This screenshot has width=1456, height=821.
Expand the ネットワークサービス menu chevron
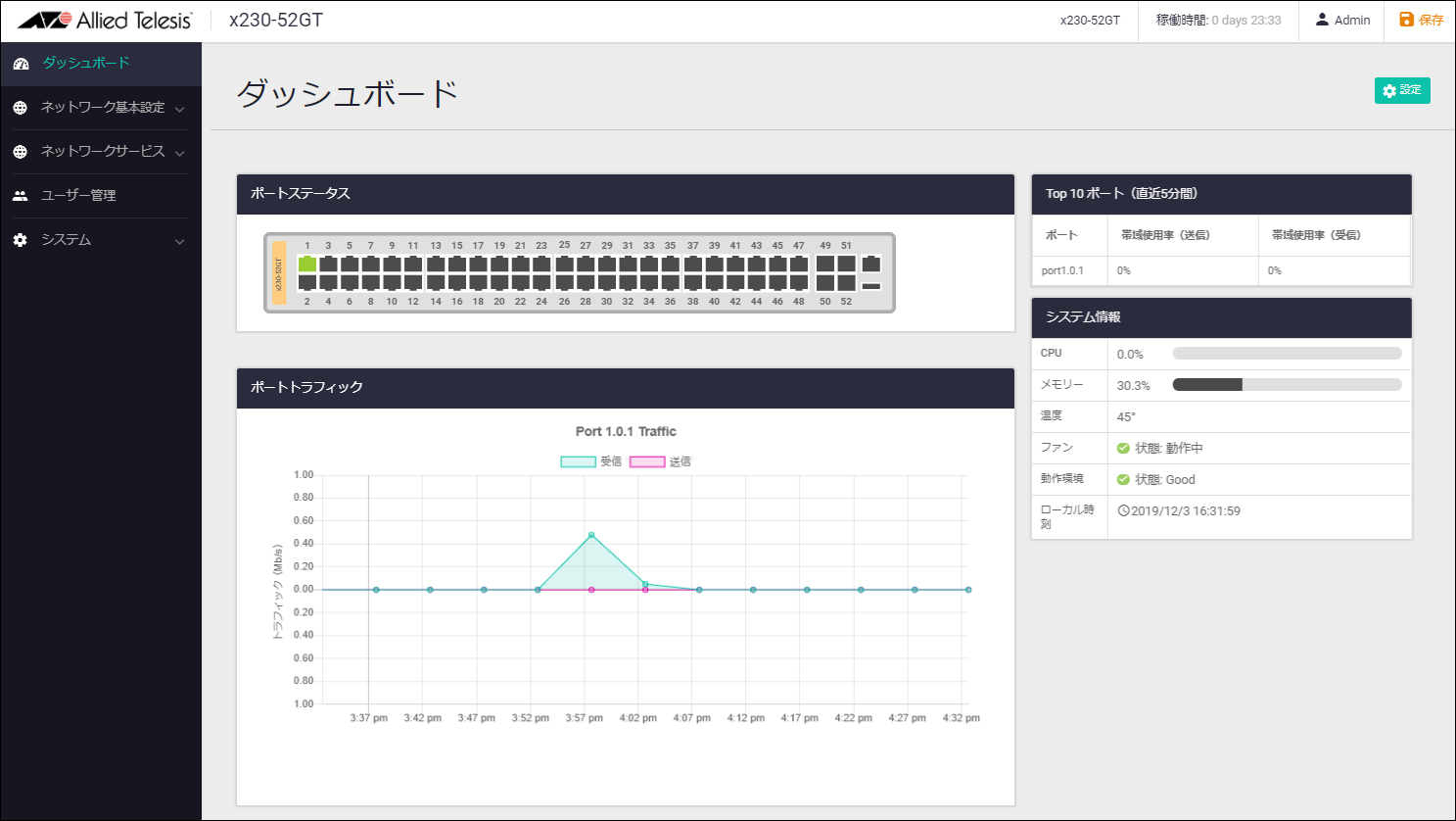point(179,153)
